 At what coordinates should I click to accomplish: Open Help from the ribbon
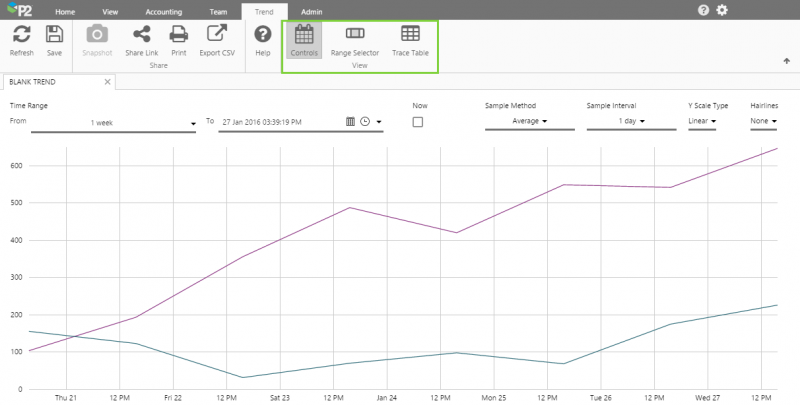pyautogui.click(x=263, y=40)
